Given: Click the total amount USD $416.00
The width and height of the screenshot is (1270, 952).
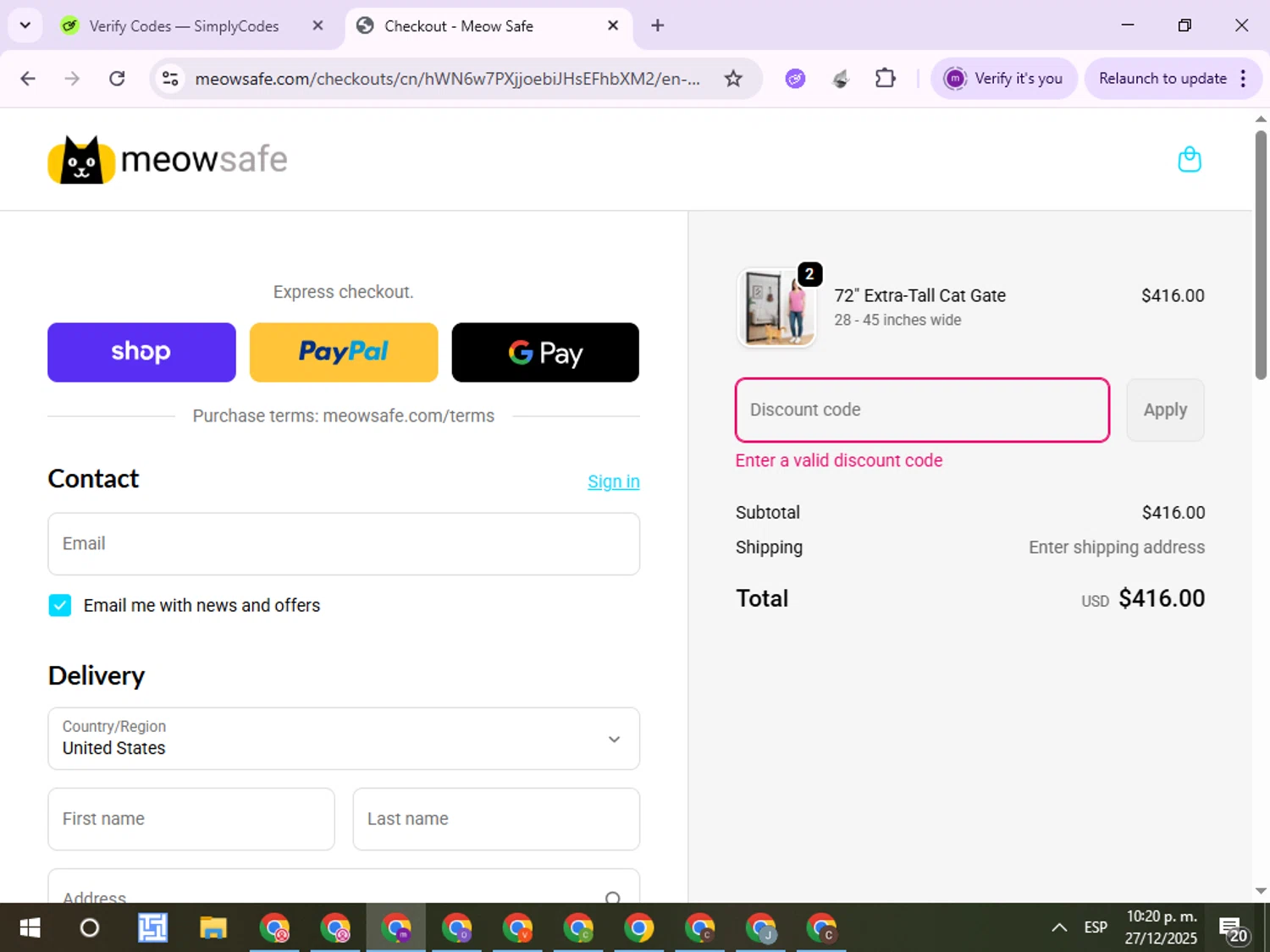Looking at the screenshot, I should coord(1143,598).
